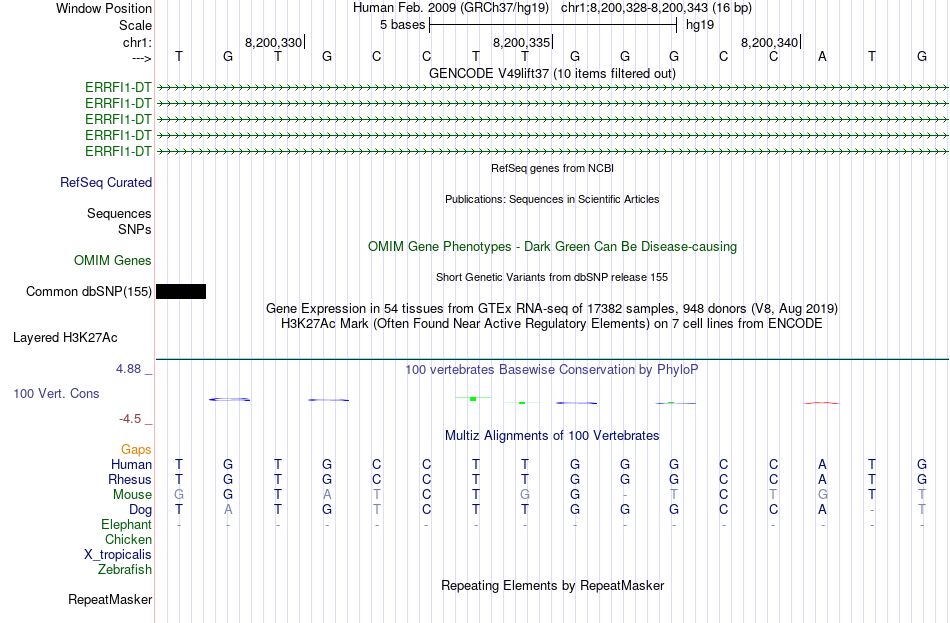Screen dimensions: 950x623
Task: Click the 8,200,335 ruler coordinate
Action: coord(521,42)
